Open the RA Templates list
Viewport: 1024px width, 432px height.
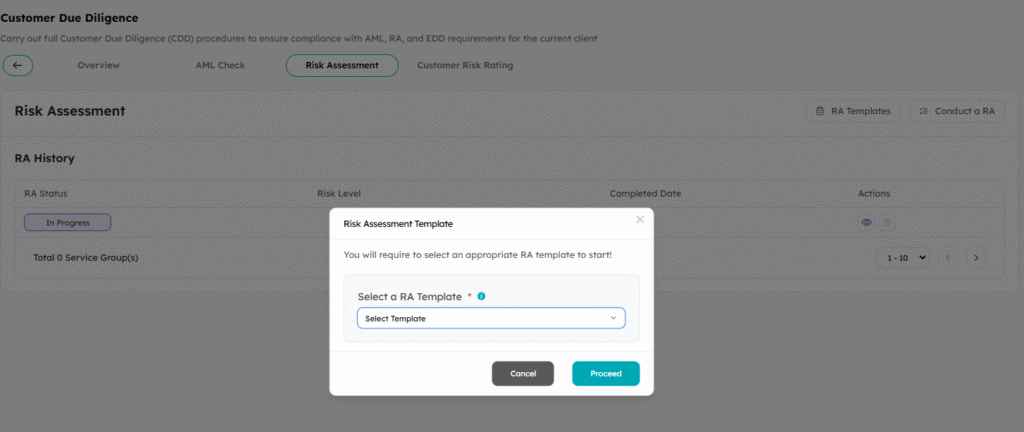pos(853,111)
